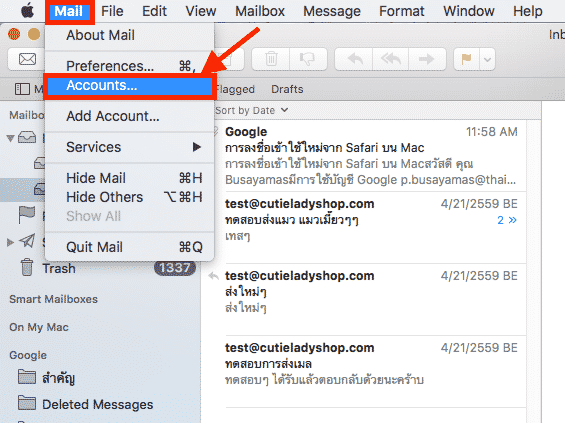Select Accounts... in the Mail menu
Viewport: 565px width, 423px height.
129,86
